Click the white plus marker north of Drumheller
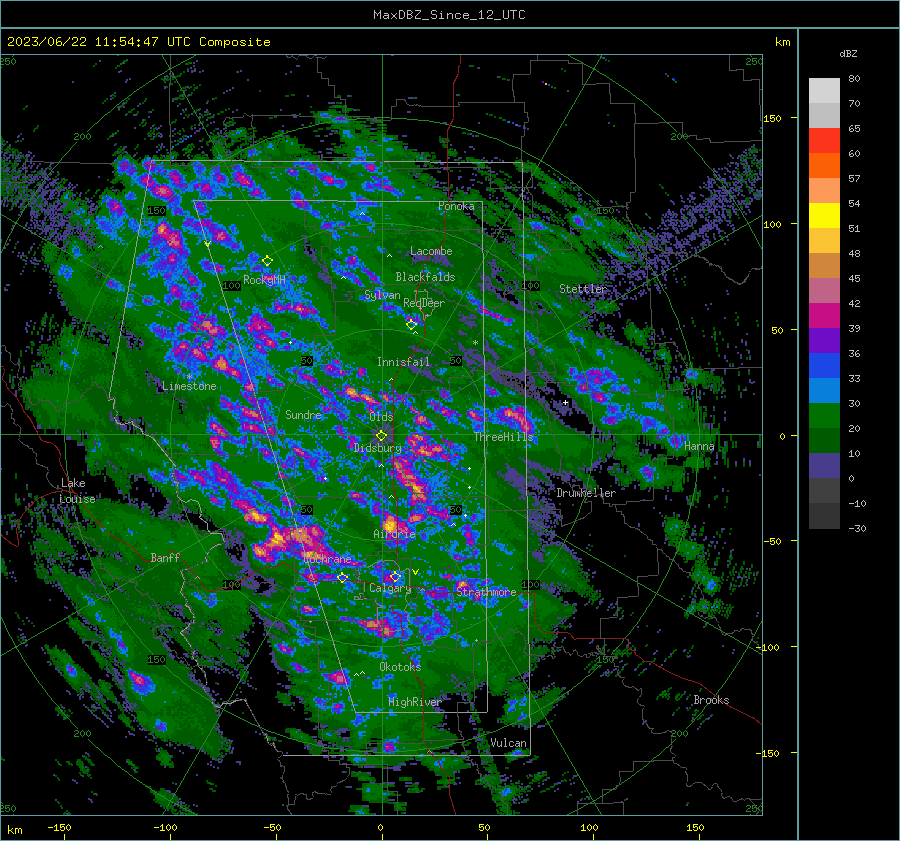900x841 pixels. (565, 402)
